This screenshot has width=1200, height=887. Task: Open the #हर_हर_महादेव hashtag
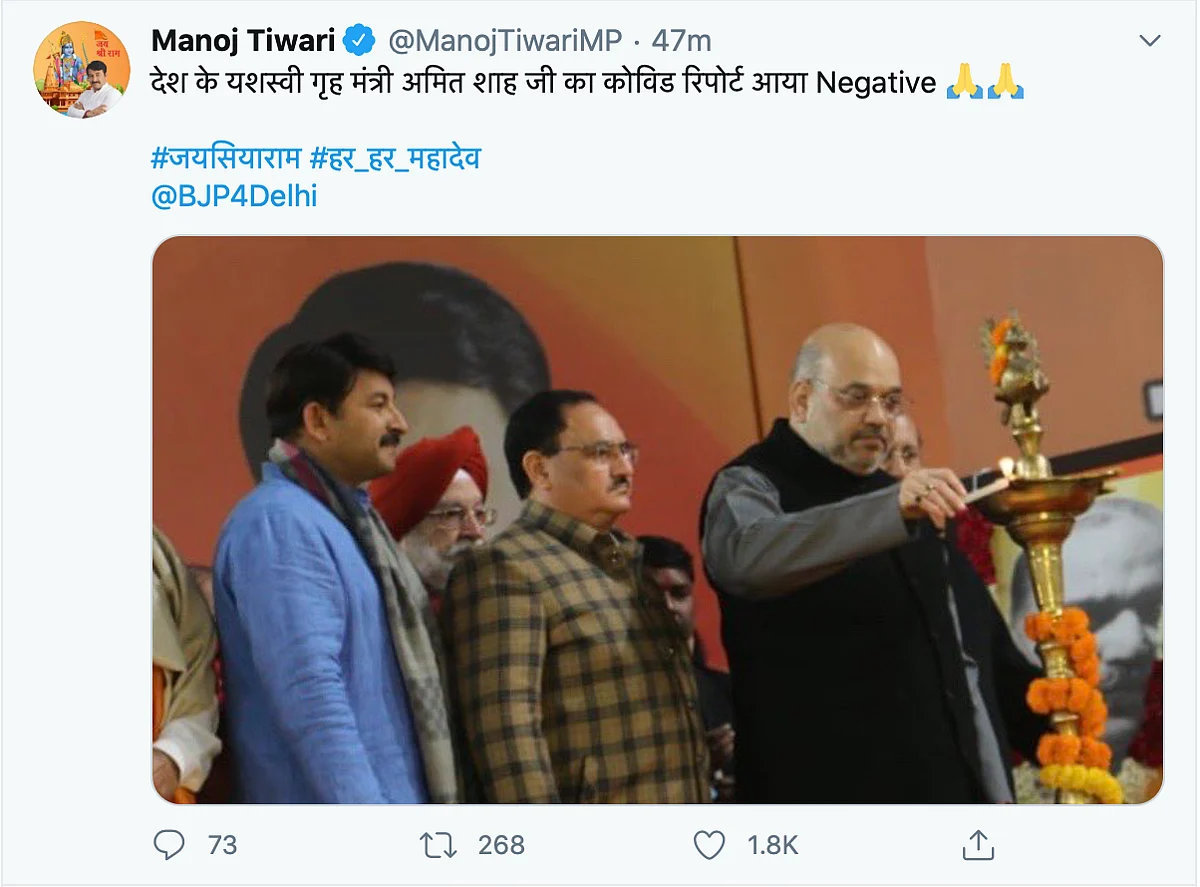pos(395,157)
